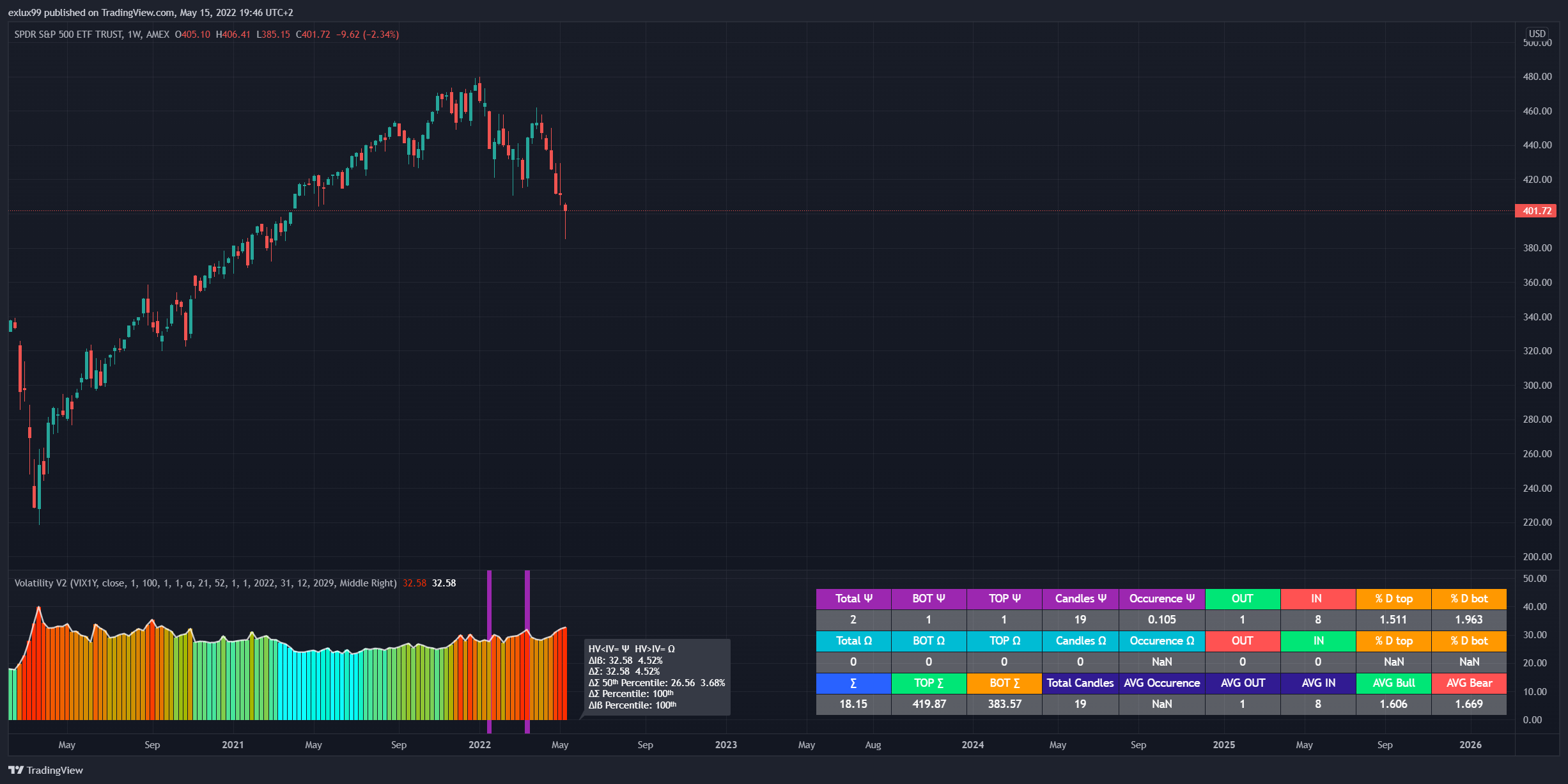
Task: Click the change value −9.62 (−2.34%)
Action: pos(368,35)
